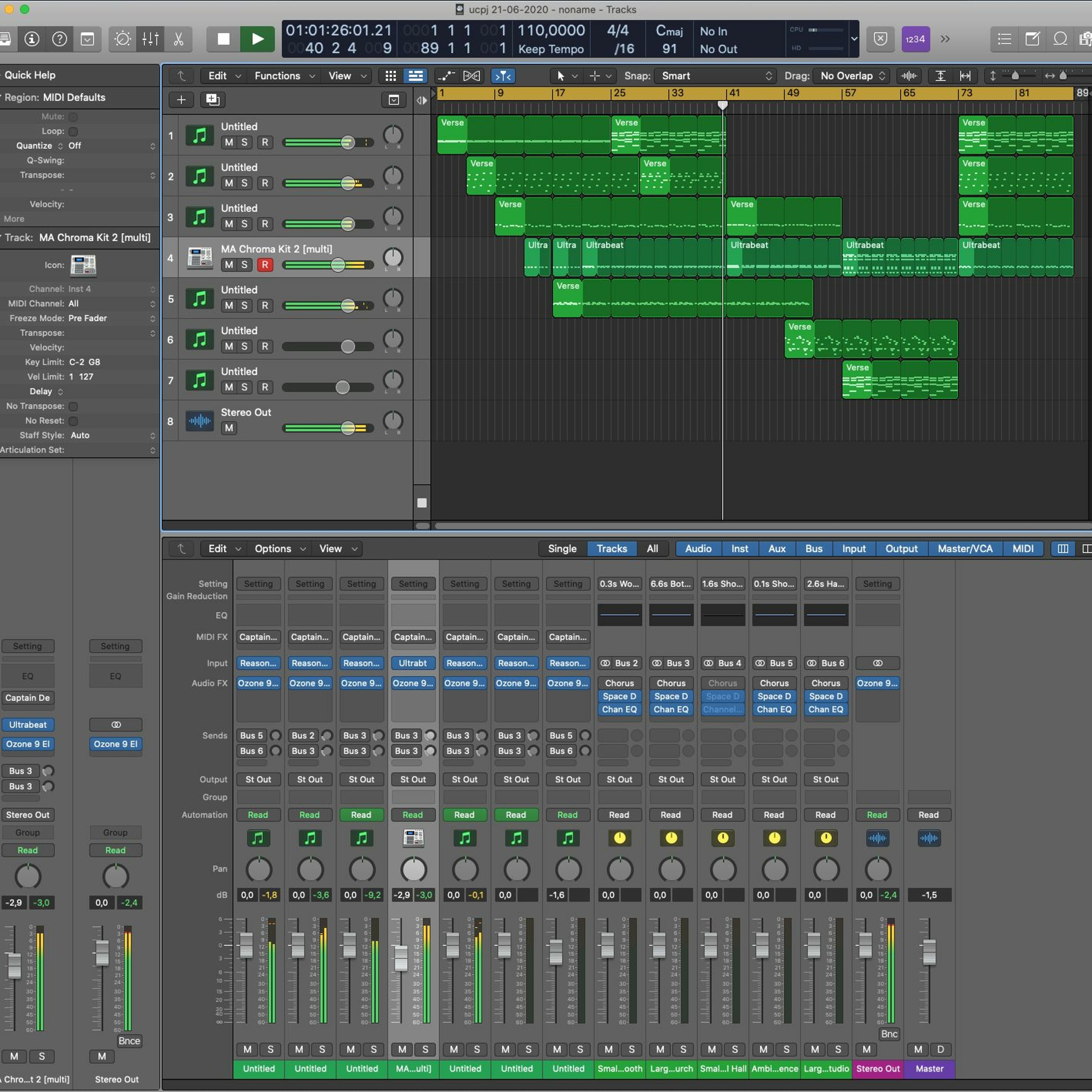Click the Ultrabeat instrument icon on track 4
Image resolution: width=1092 pixels, height=1092 pixels.
[x=199, y=258]
